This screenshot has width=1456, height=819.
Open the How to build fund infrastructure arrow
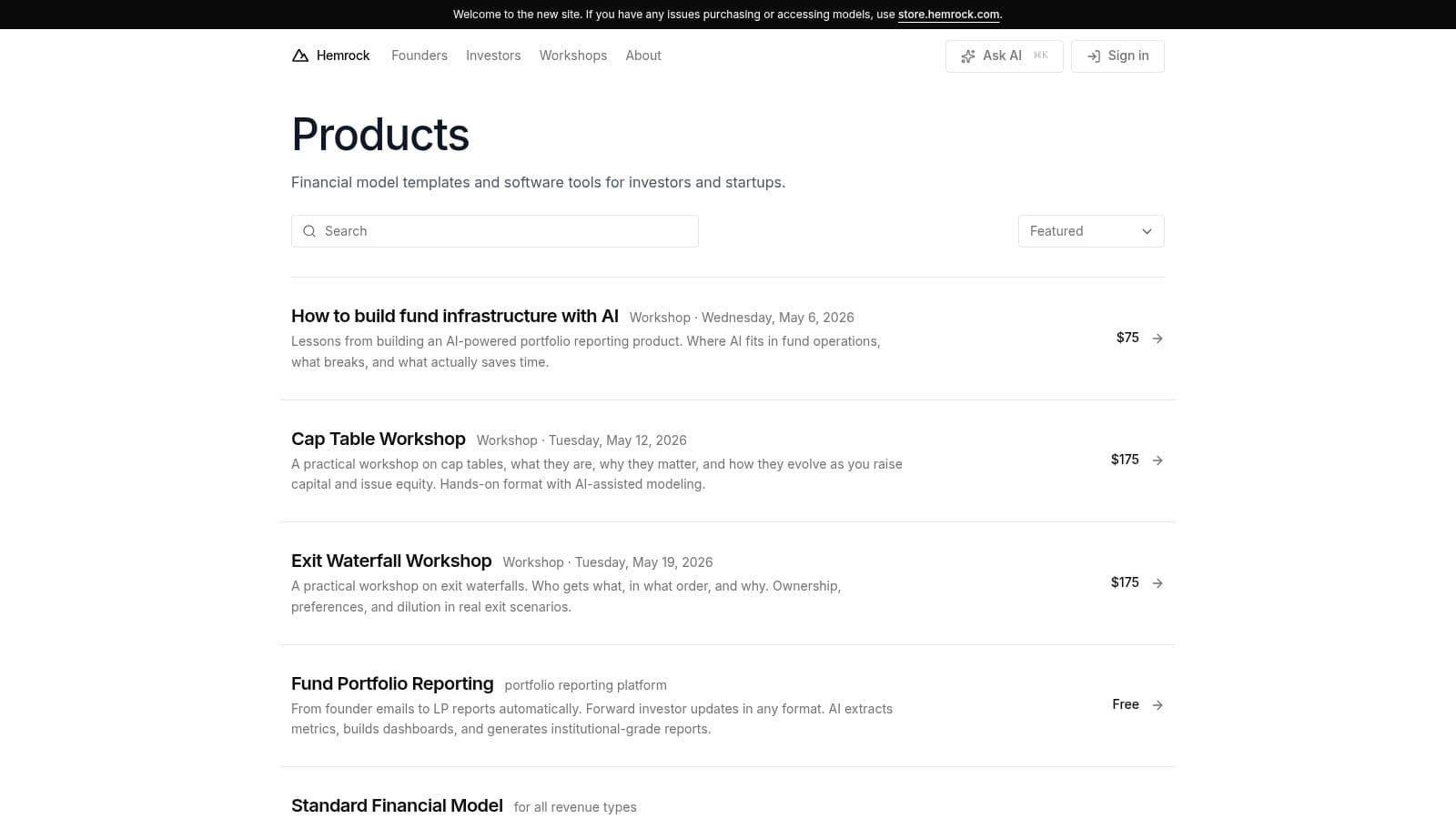pyautogui.click(x=1158, y=338)
